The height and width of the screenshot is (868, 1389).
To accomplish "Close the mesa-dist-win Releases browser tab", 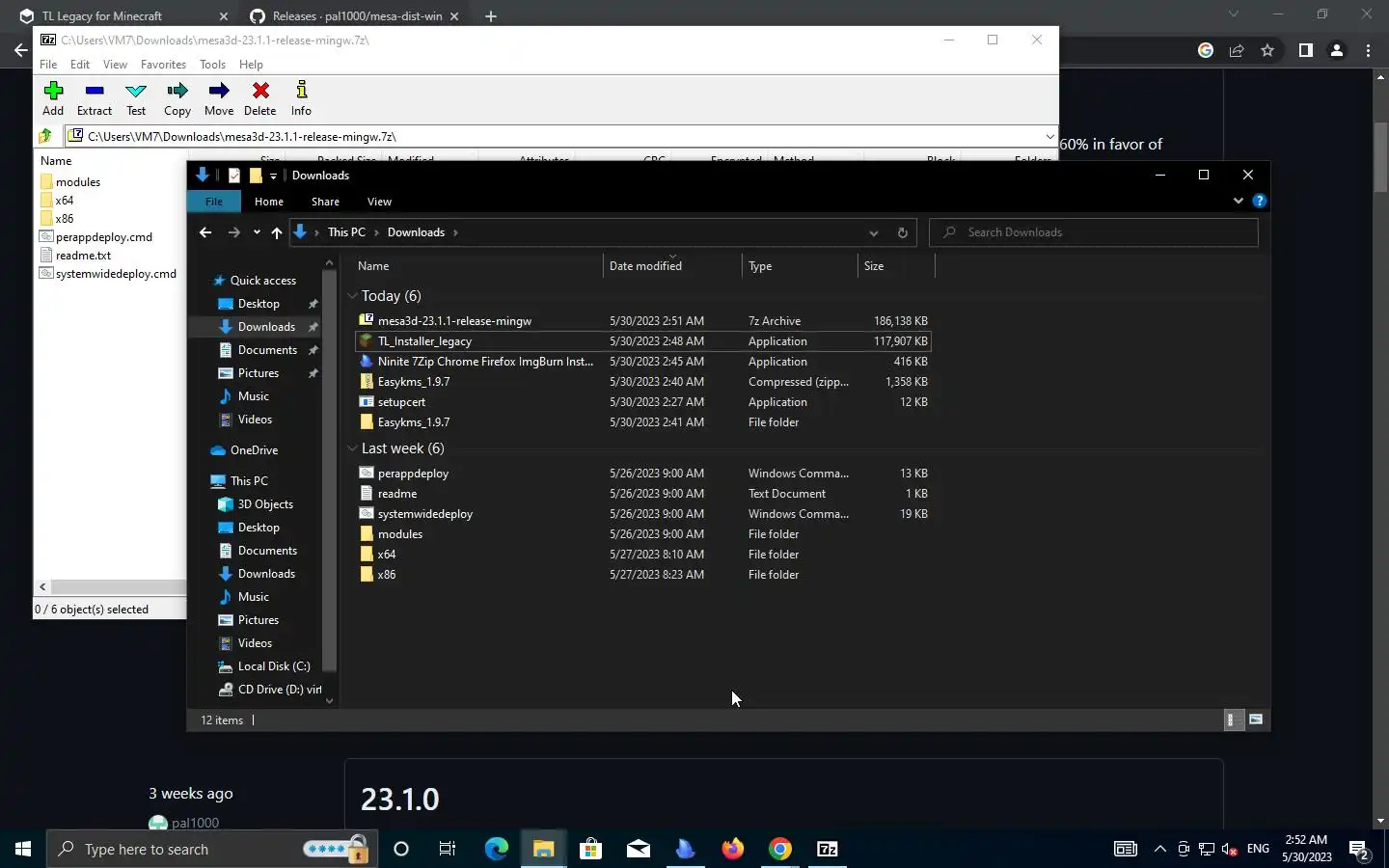I will click(x=454, y=16).
